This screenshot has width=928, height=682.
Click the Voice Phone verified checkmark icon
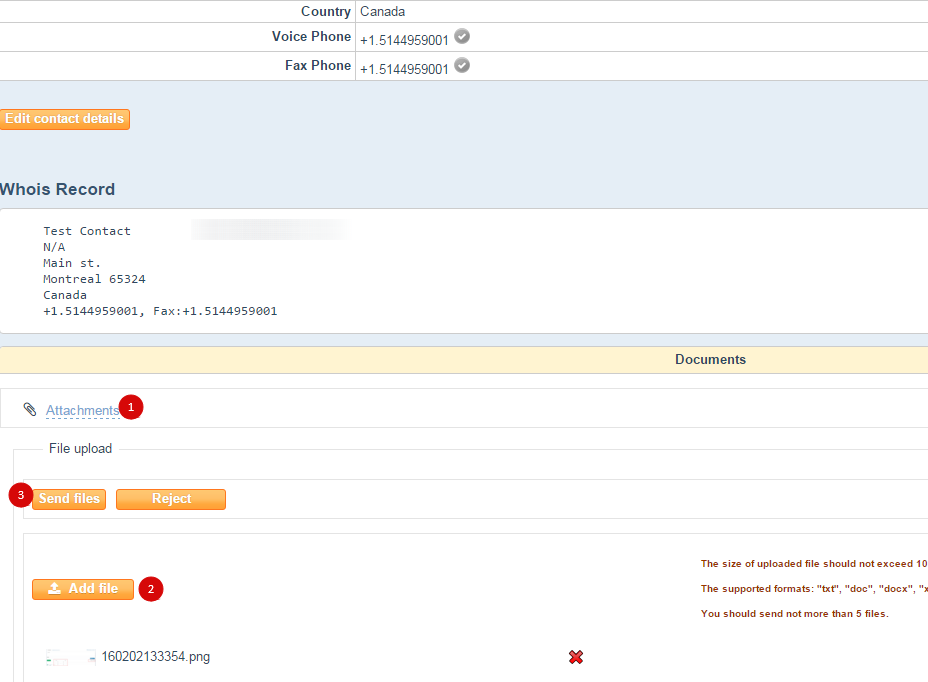tap(461, 37)
